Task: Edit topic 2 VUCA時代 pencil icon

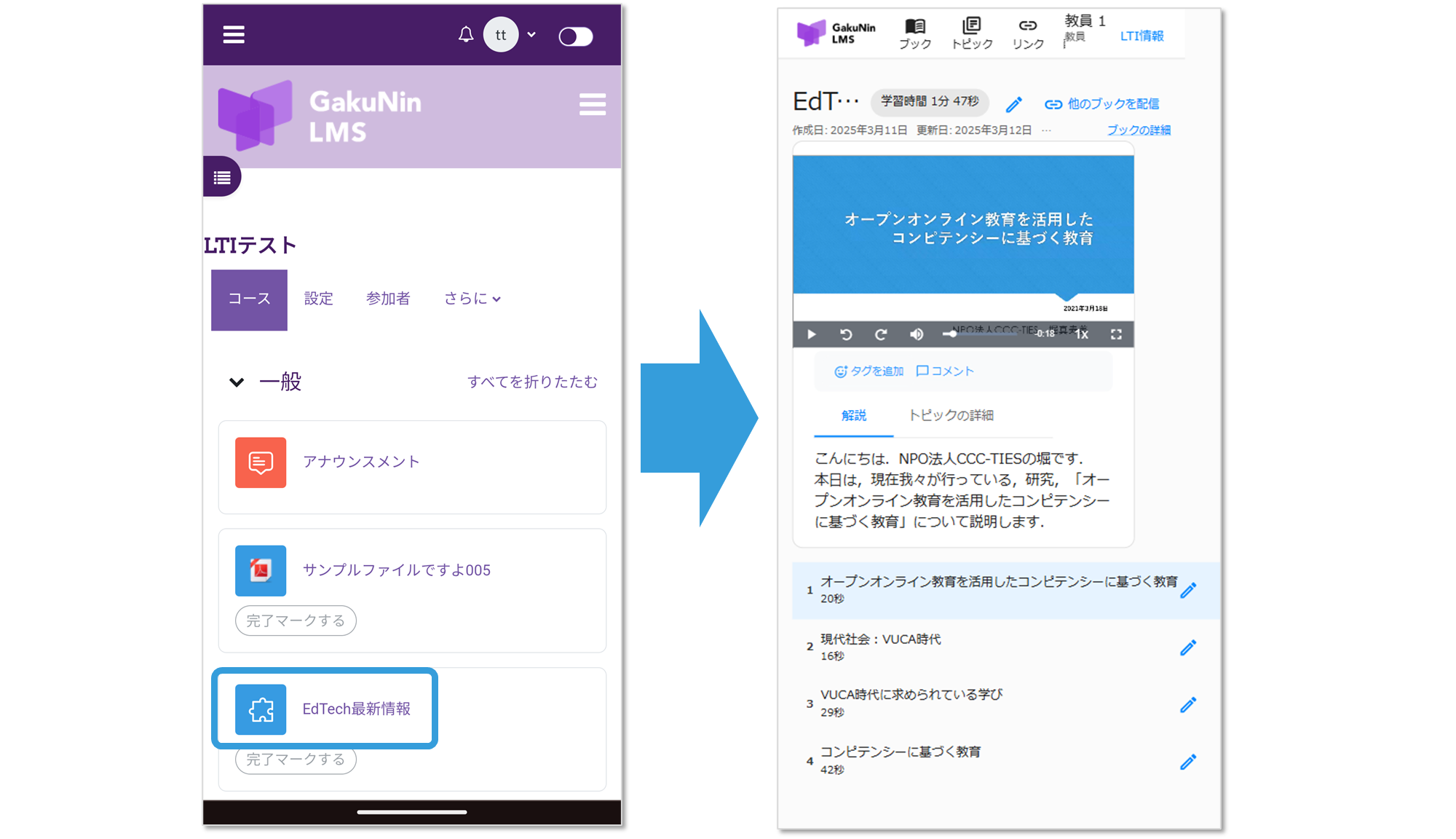Action: [1188, 647]
